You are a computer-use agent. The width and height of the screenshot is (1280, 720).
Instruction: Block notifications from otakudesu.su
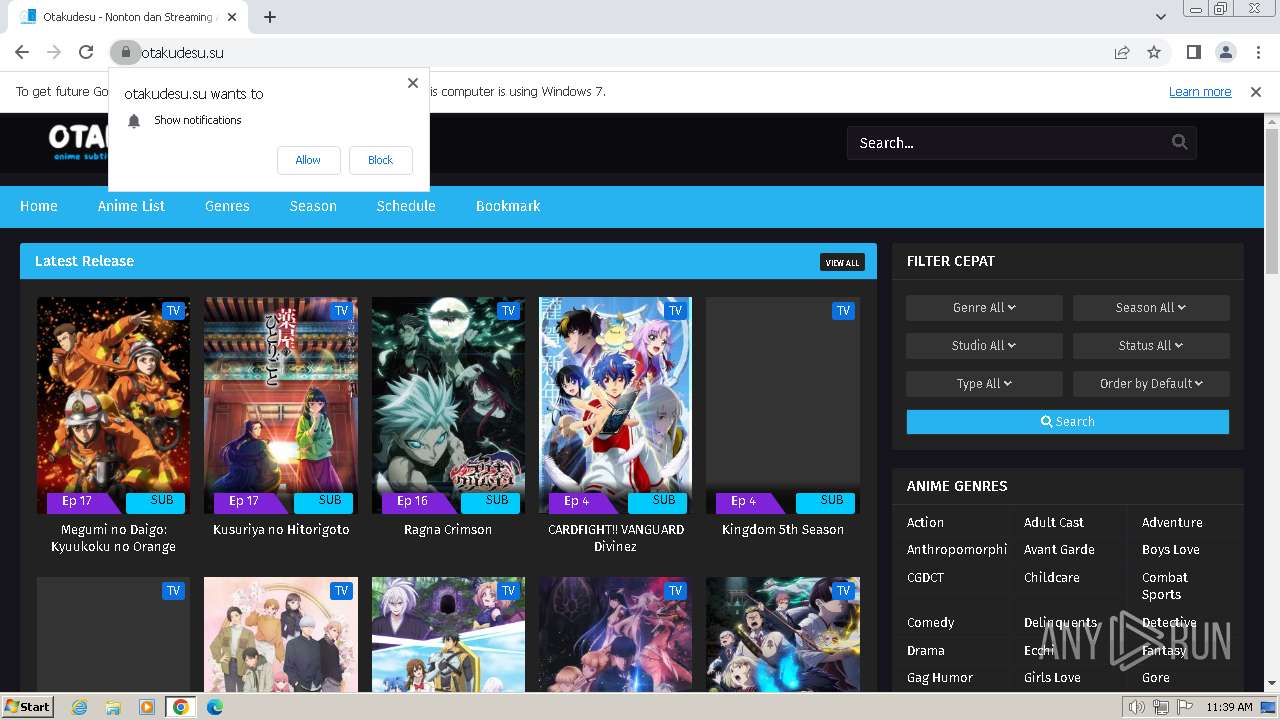pyautogui.click(x=380, y=160)
